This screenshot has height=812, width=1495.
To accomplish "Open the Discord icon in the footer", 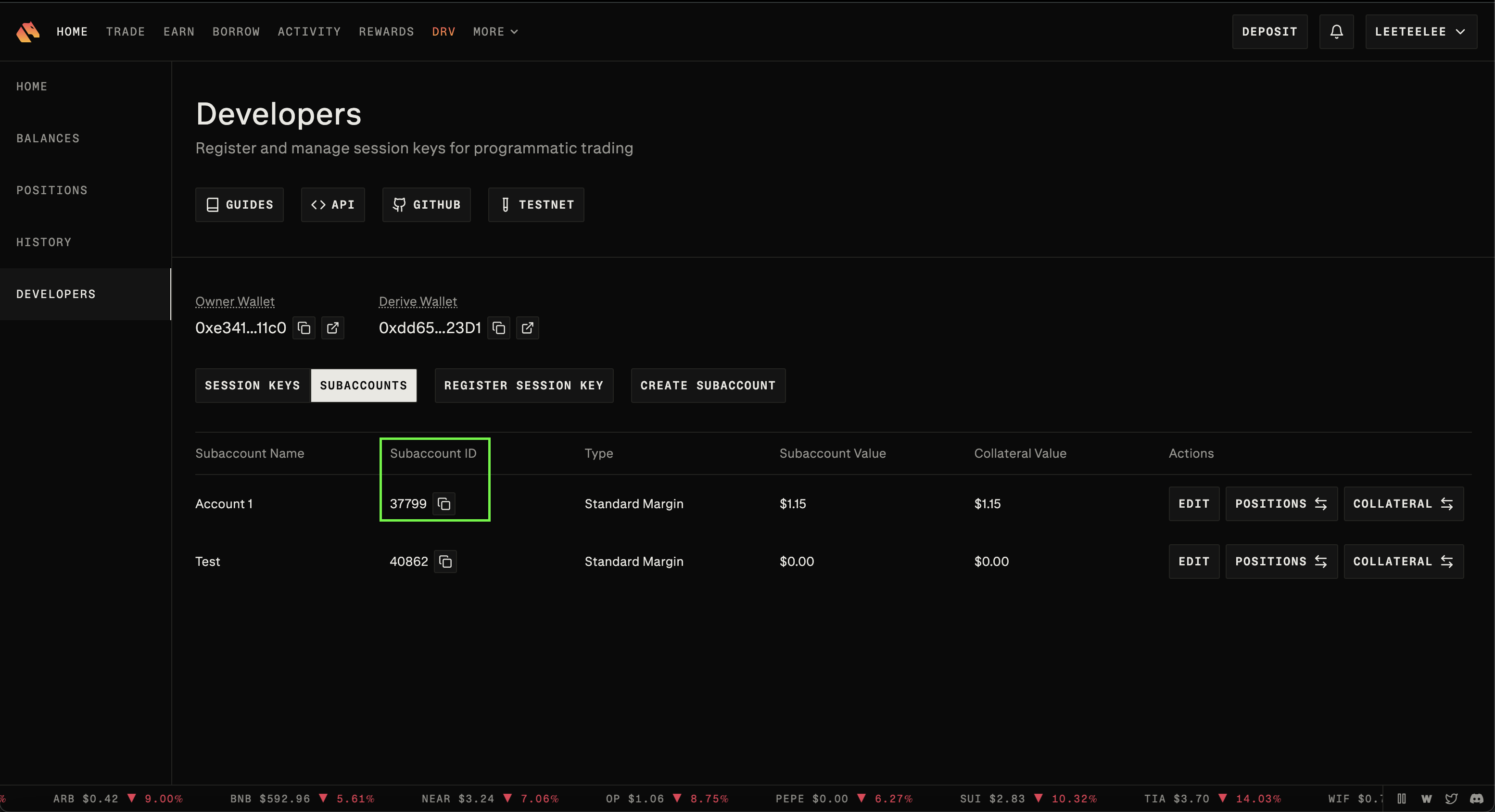I will [1476, 799].
